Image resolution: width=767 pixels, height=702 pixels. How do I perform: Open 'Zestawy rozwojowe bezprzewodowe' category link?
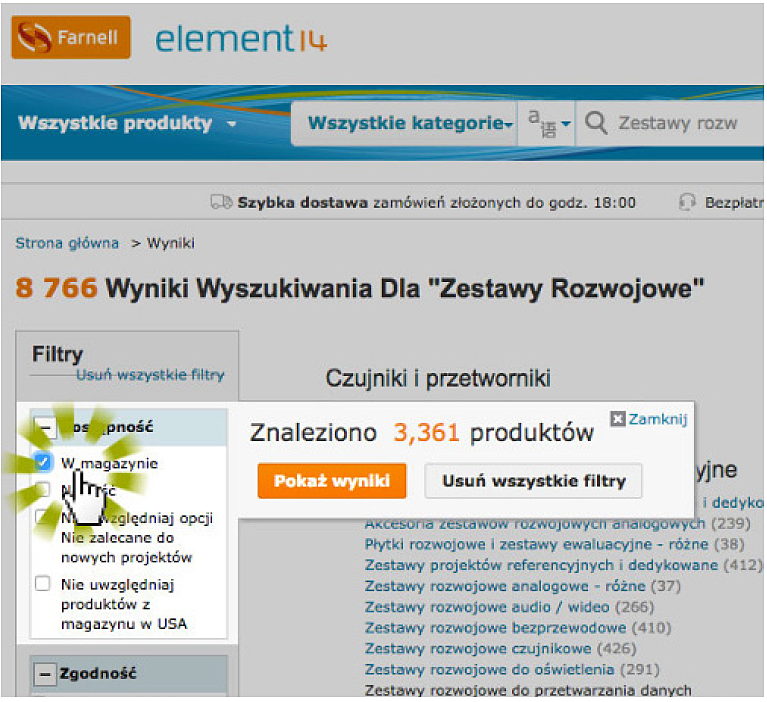click(495, 628)
